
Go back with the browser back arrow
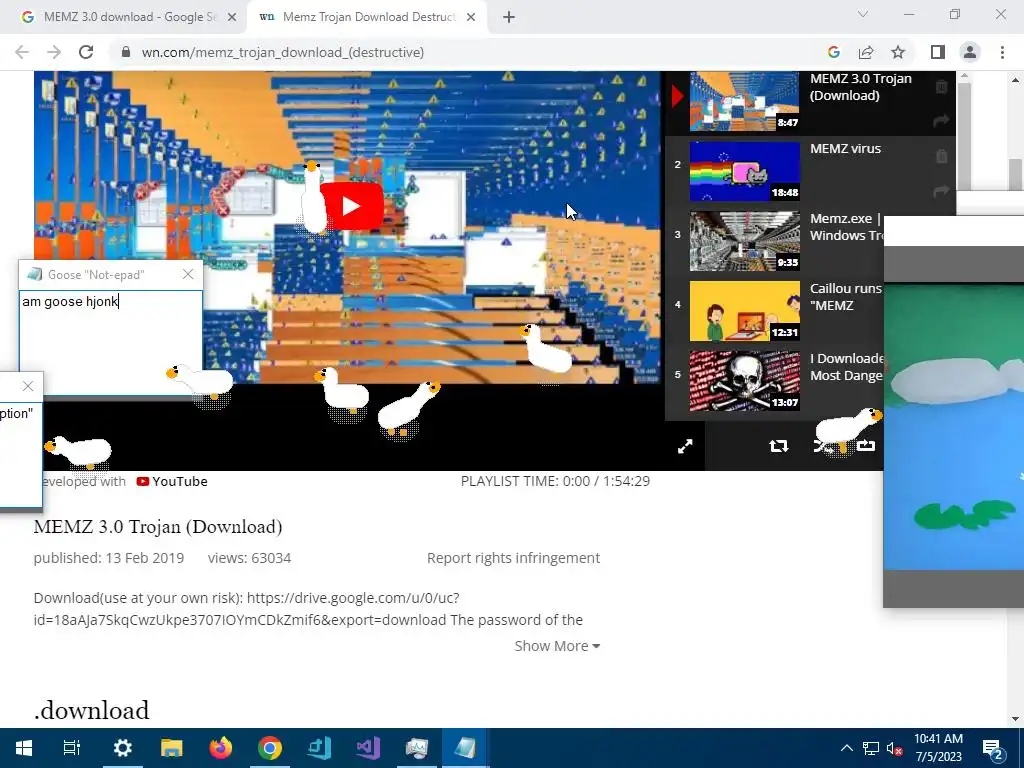coord(22,52)
